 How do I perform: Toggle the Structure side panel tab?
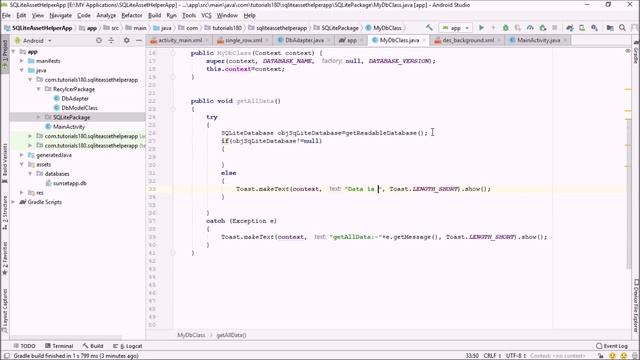coord(4,214)
